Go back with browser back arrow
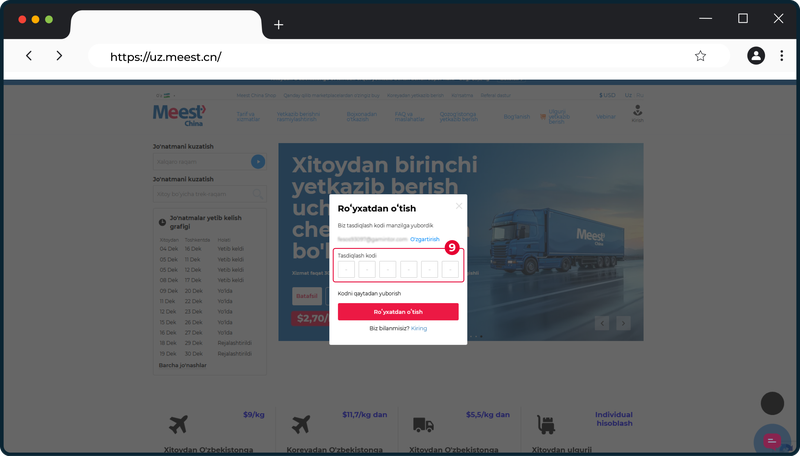This screenshot has width=800, height=456. [x=29, y=56]
